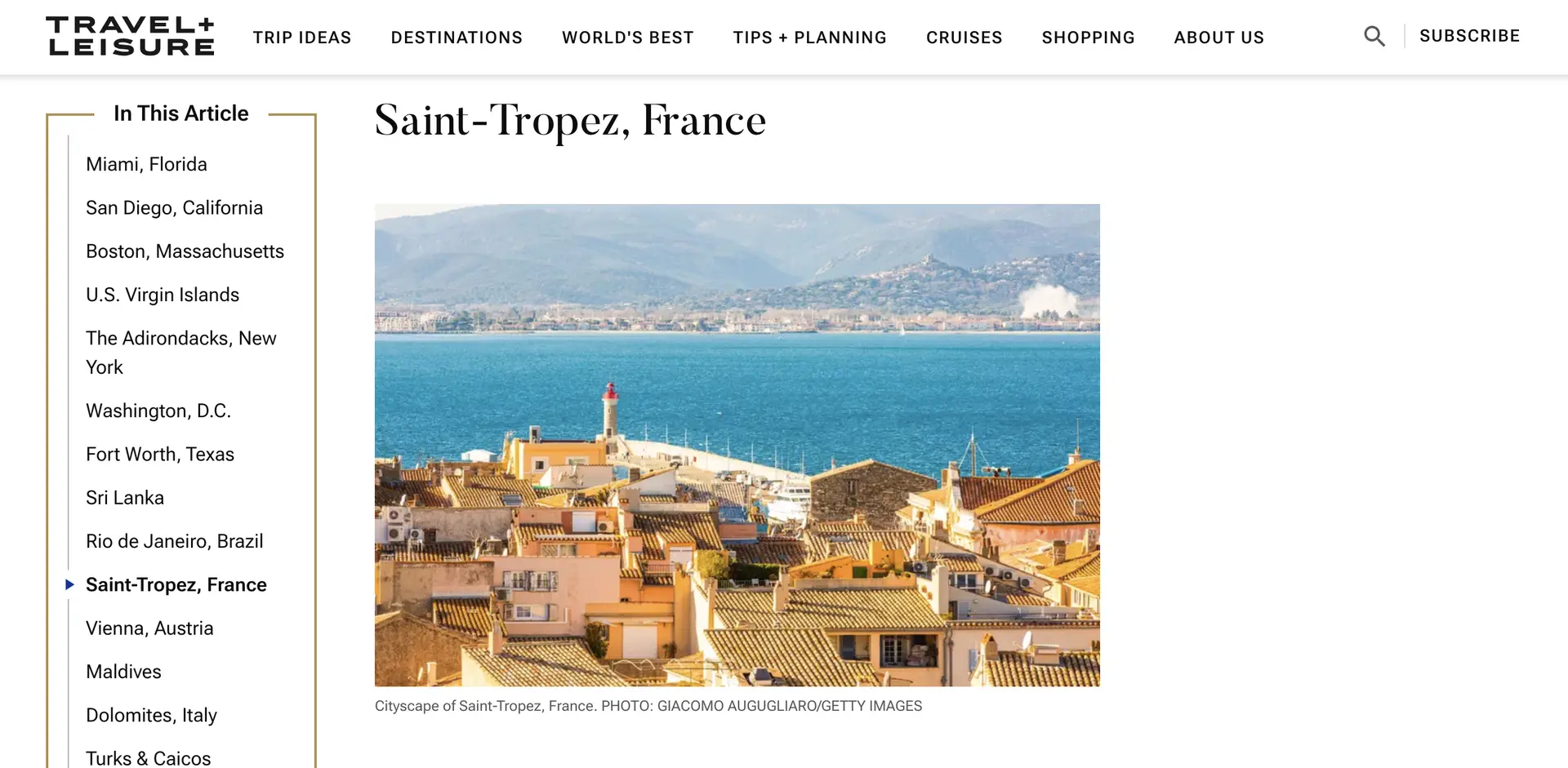Open Destinations menu
This screenshot has width=1568, height=768.
click(x=457, y=38)
